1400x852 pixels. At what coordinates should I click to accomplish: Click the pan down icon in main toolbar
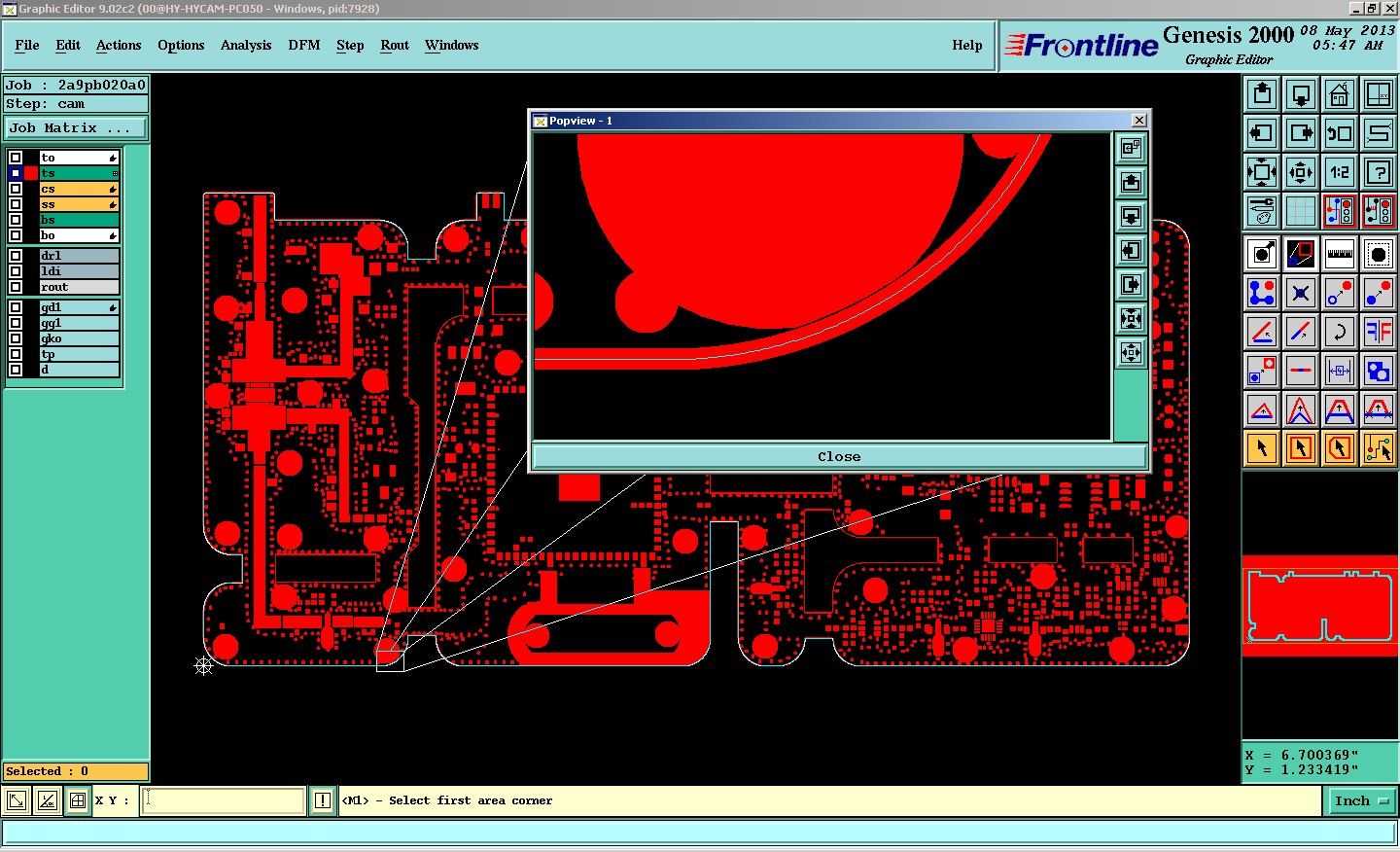pos(1301,94)
